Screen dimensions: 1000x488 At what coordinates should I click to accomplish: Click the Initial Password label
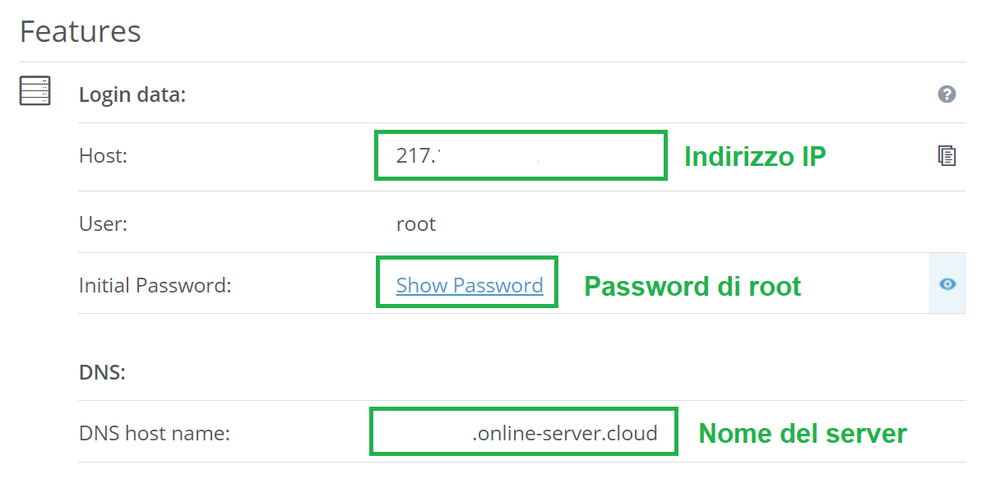click(154, 285)
